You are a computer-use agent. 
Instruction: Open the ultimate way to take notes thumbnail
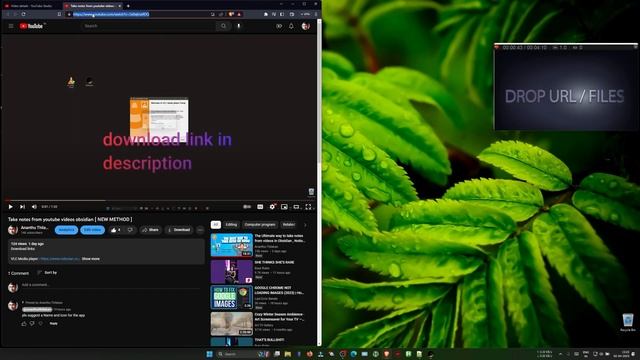pos(231,245)
